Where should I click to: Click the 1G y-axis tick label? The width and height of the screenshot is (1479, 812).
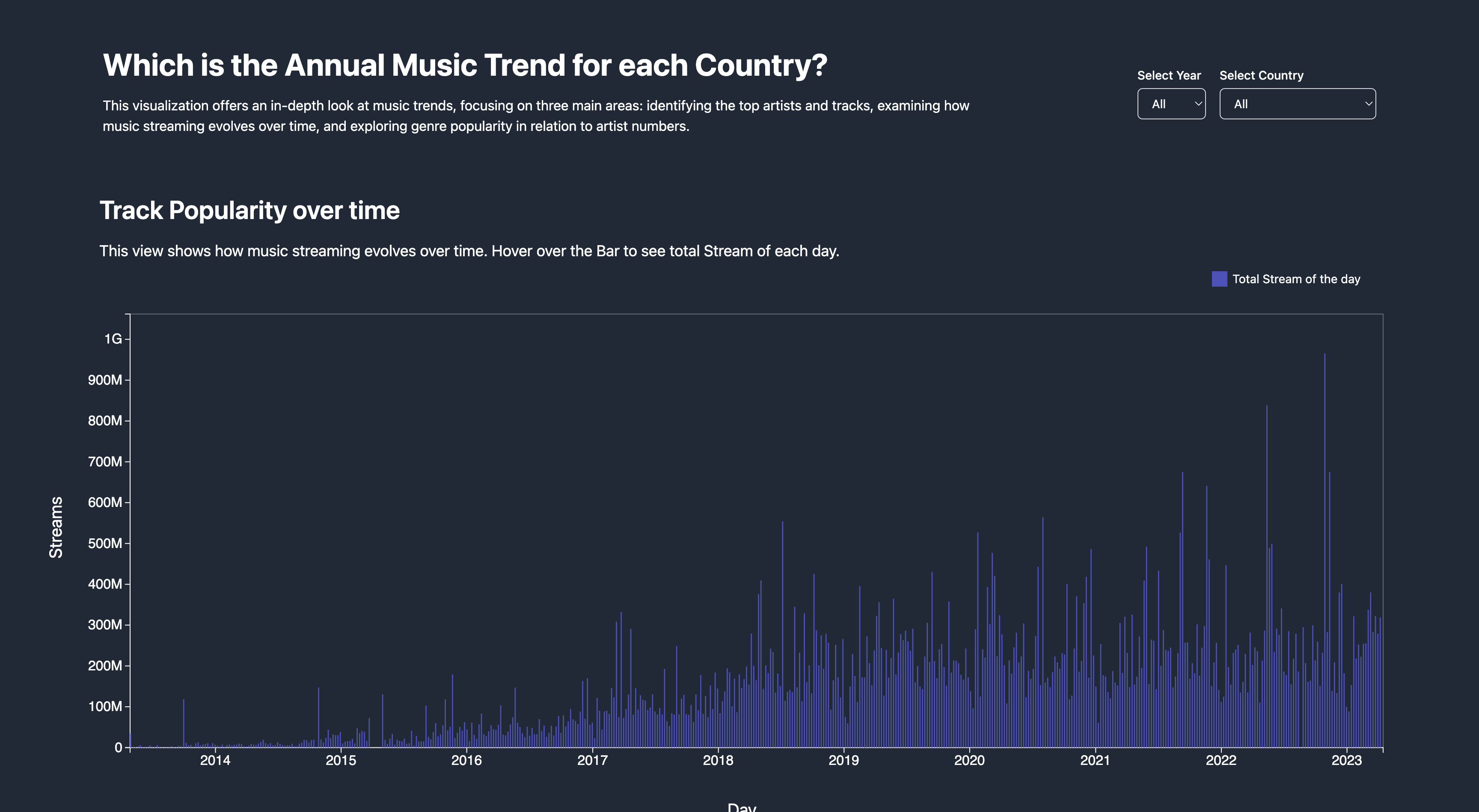coord(113,339)
